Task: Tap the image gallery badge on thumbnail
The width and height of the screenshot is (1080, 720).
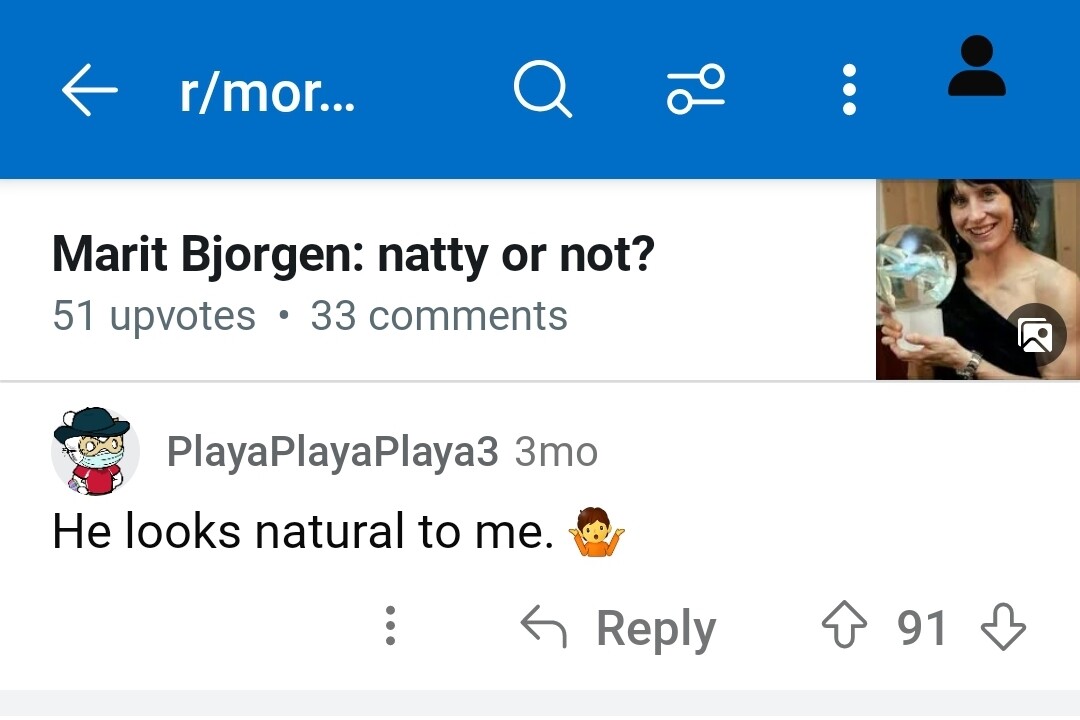Action: pyautogui.click(x=1036, y=336)
